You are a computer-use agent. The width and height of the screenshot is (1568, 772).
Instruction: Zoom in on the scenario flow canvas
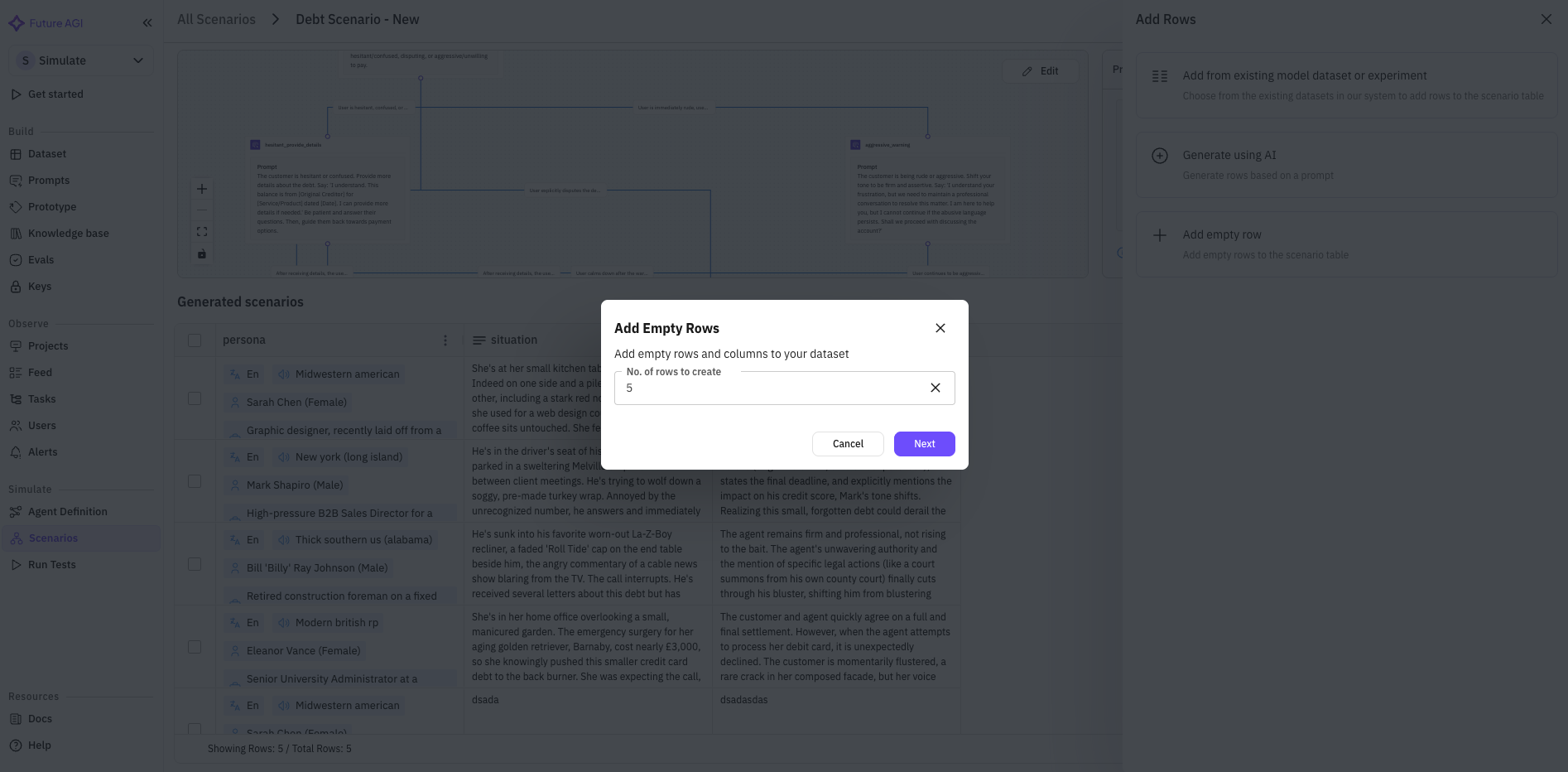(x=202, y=189)
